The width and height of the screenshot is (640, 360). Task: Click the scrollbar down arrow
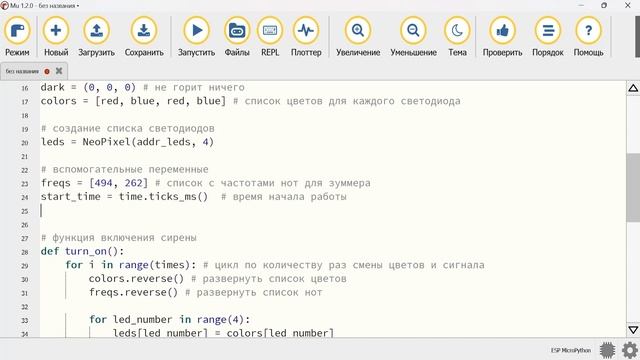pyautogui.click(x=633, y=329)
